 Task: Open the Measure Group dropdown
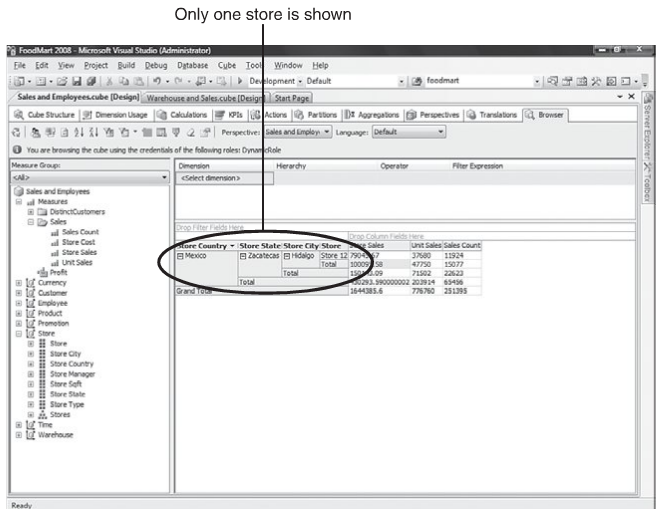pyautogui.click(x=164, y=178)
